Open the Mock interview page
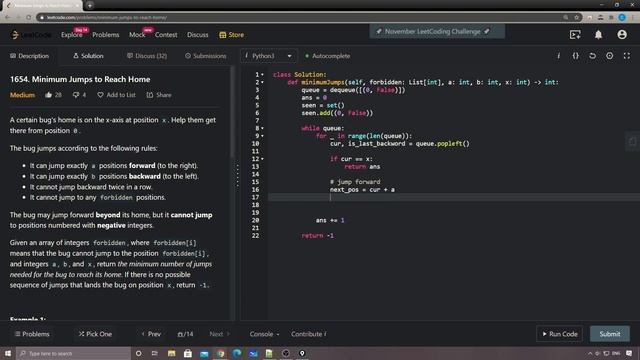The height and width of the screenshot is (360, 640). tap(137, 35)
